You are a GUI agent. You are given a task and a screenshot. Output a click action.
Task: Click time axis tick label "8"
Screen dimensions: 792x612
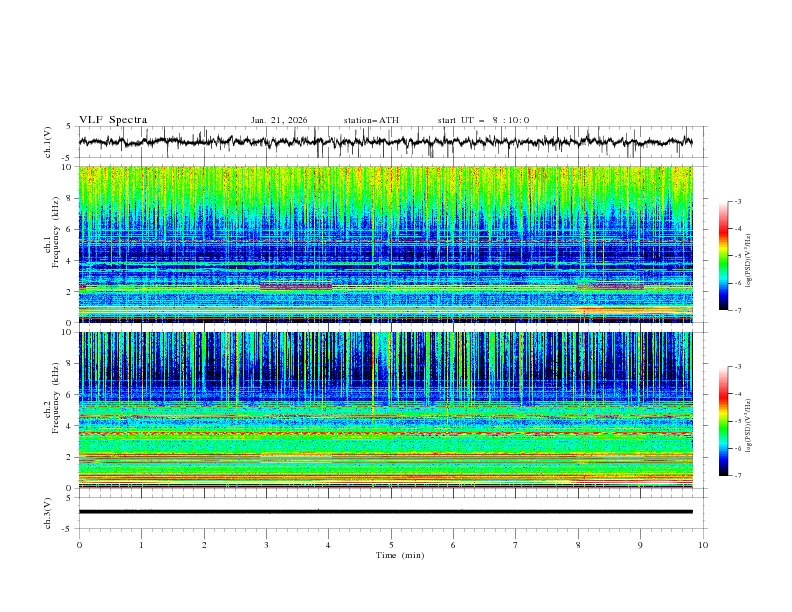point(578,545)
